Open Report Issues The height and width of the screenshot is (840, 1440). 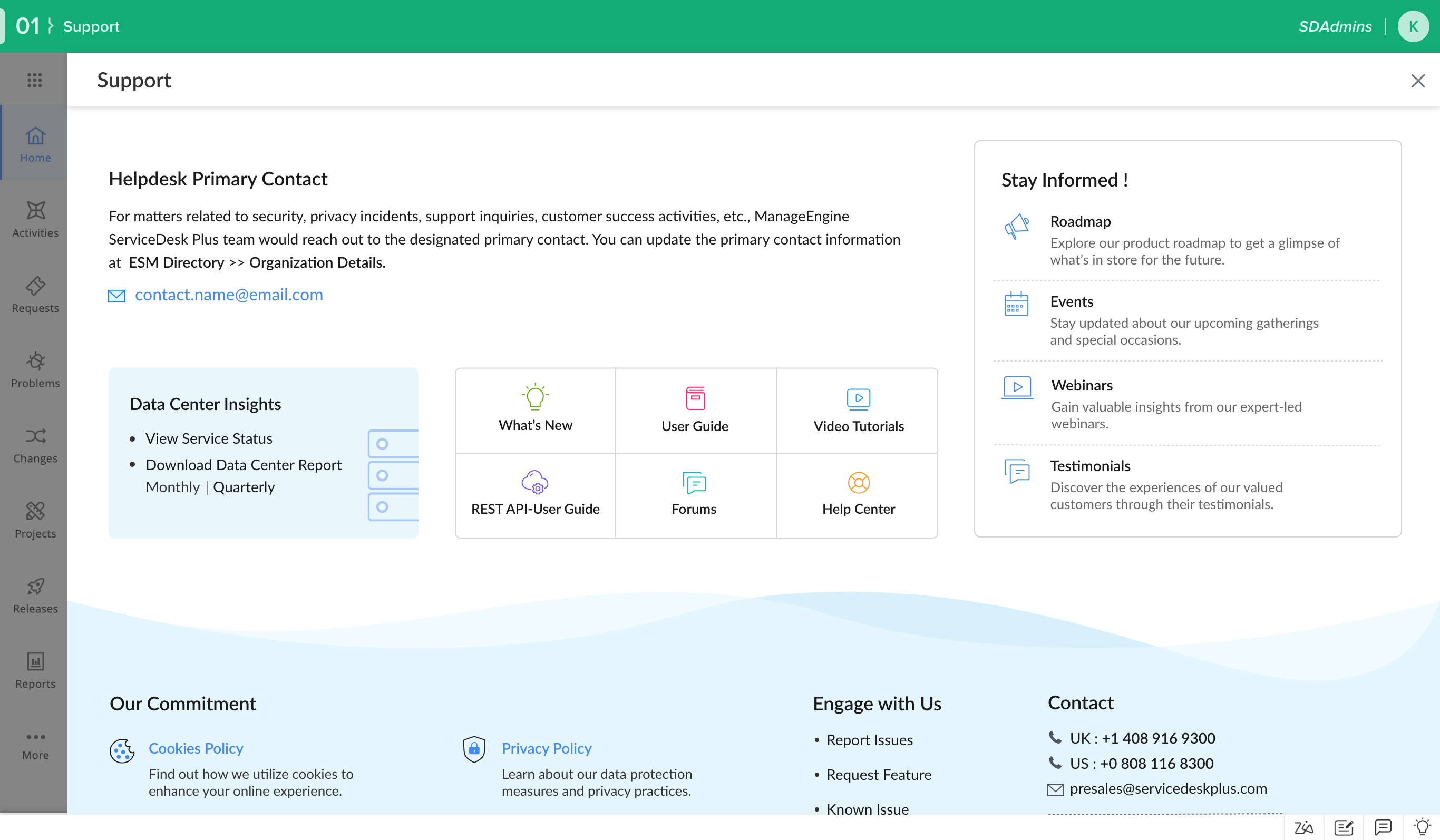point(869,739)
